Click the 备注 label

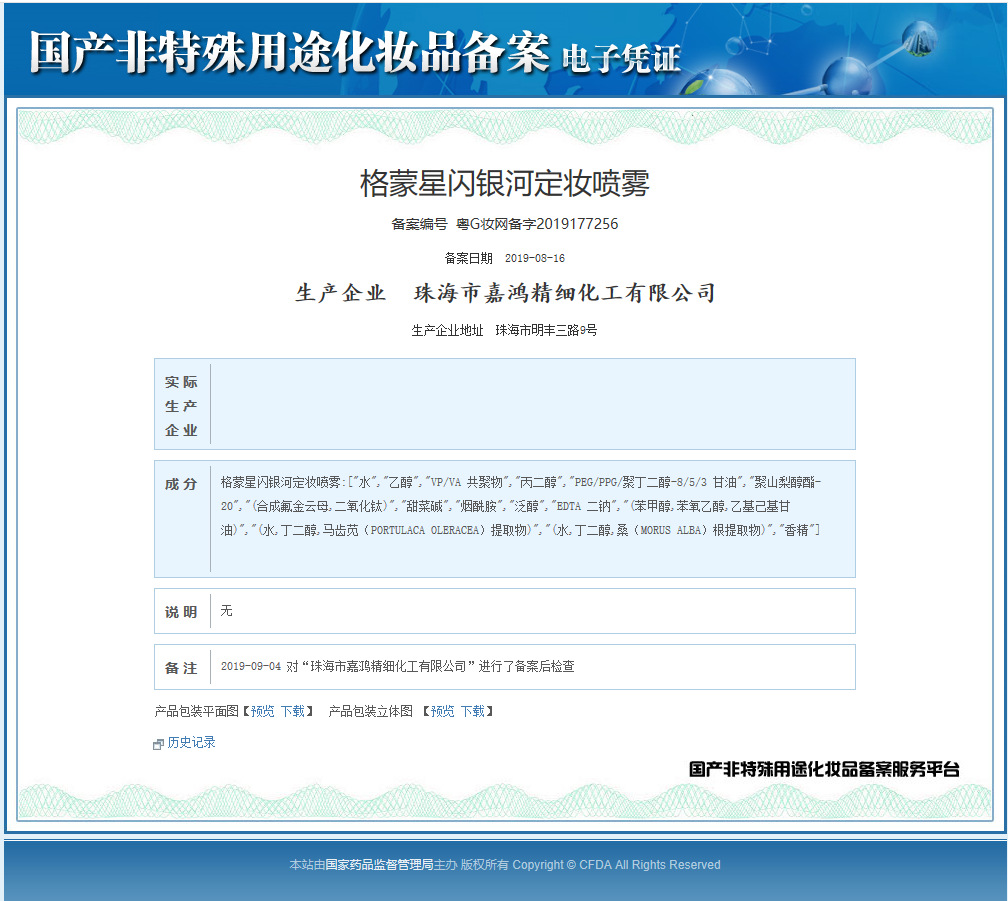[x=181, y=668]
